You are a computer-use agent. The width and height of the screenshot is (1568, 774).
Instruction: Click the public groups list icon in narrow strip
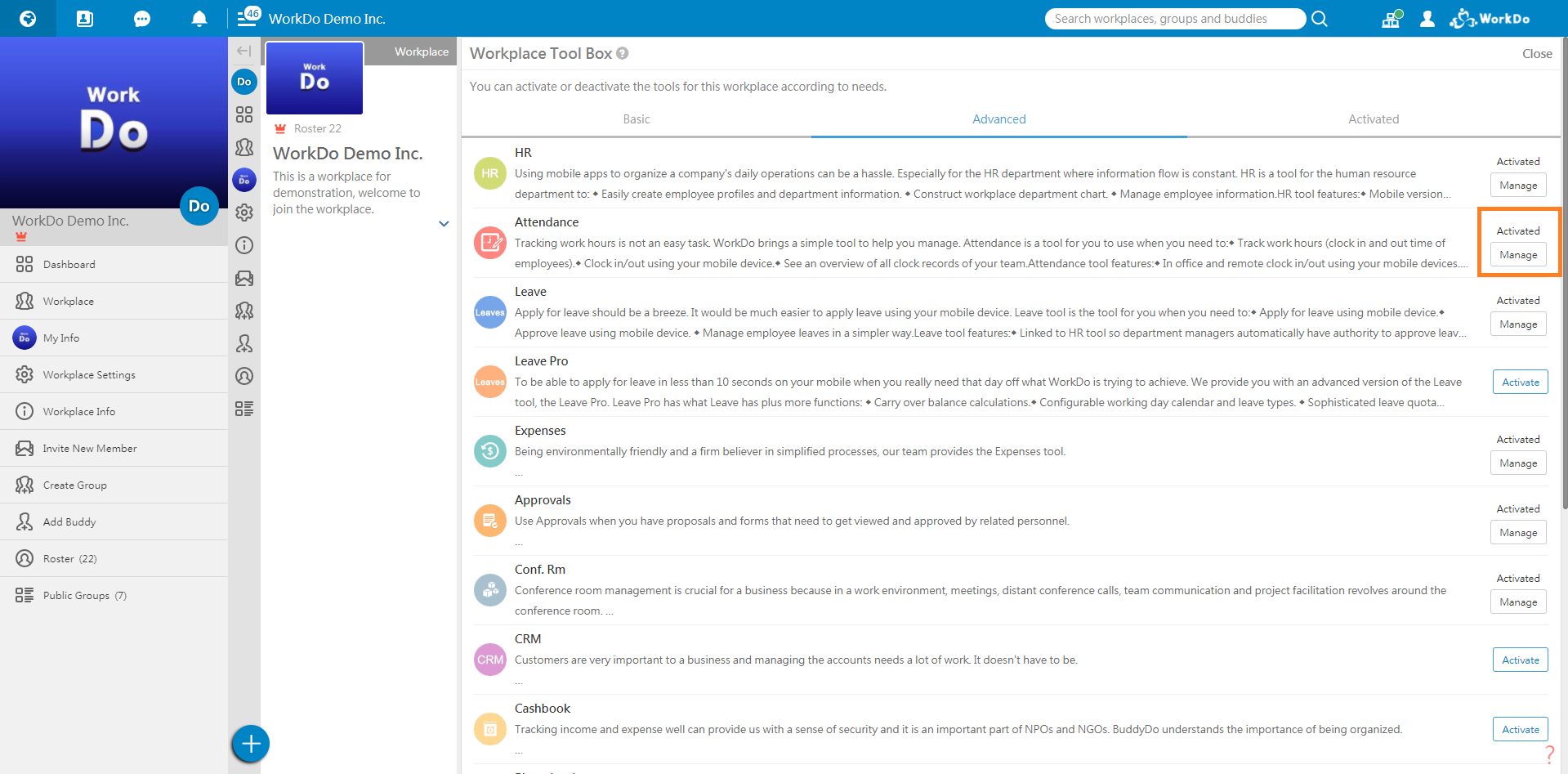(x=244, y=409)
